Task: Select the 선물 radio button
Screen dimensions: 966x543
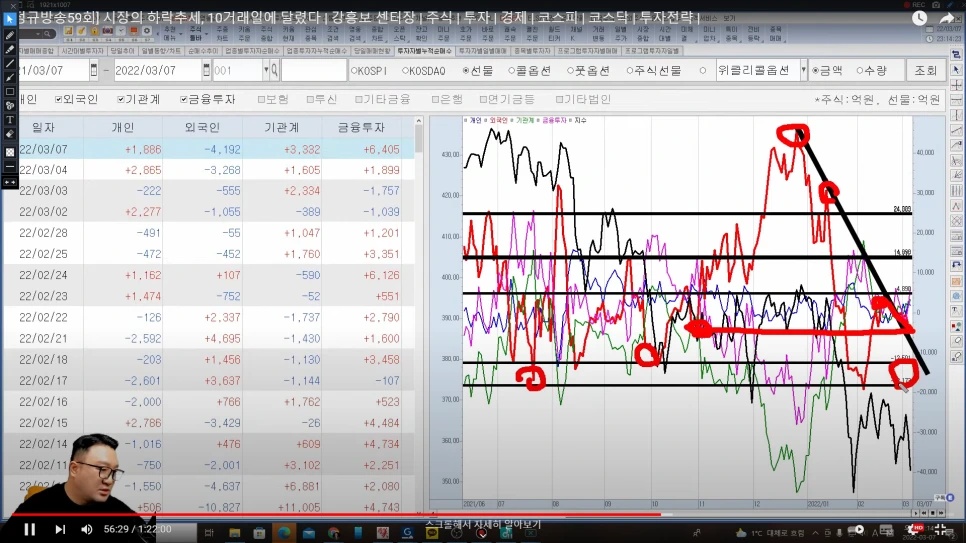Action: tap(466, 71)
